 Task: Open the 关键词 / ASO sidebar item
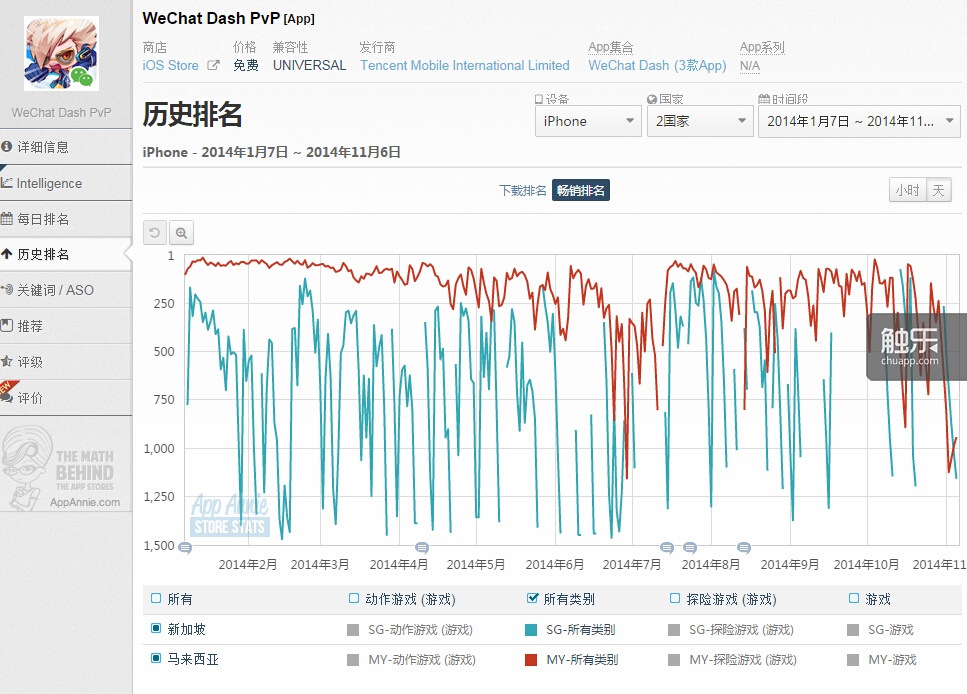click(66, 290)
